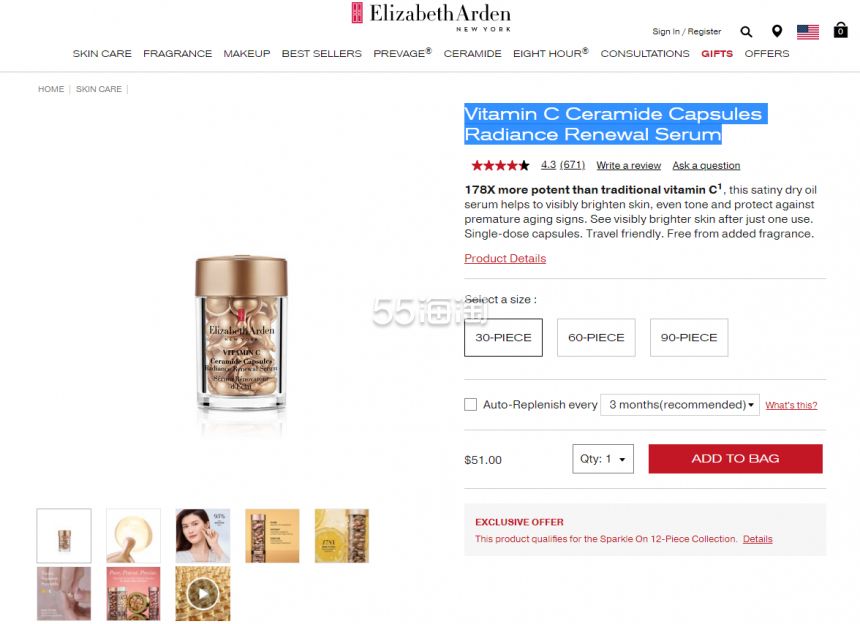Screen dimensions: 860x624
Task: View the model face thumbnail image
Action: [x=203, y=536]
